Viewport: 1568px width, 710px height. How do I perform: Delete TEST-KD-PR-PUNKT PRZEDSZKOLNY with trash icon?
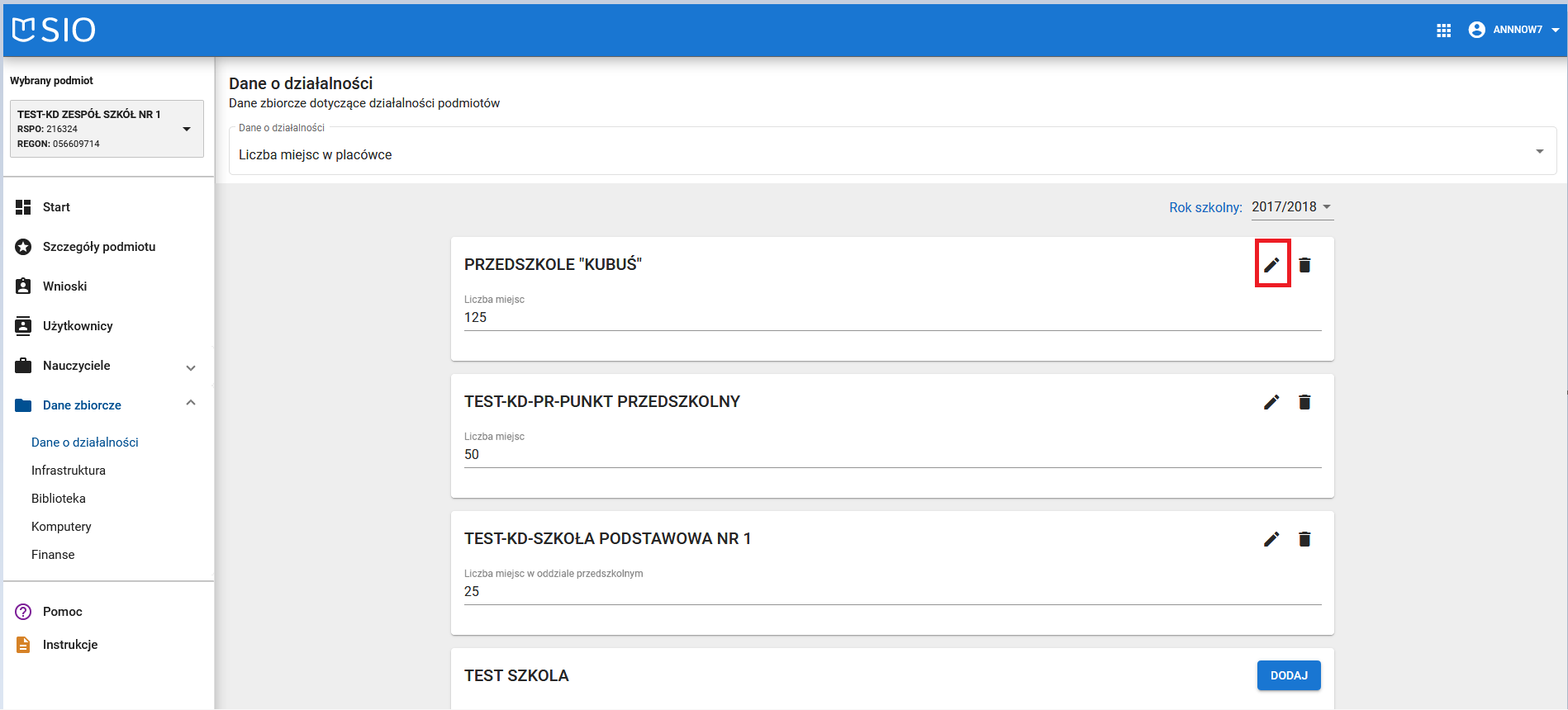point(1304,402)
